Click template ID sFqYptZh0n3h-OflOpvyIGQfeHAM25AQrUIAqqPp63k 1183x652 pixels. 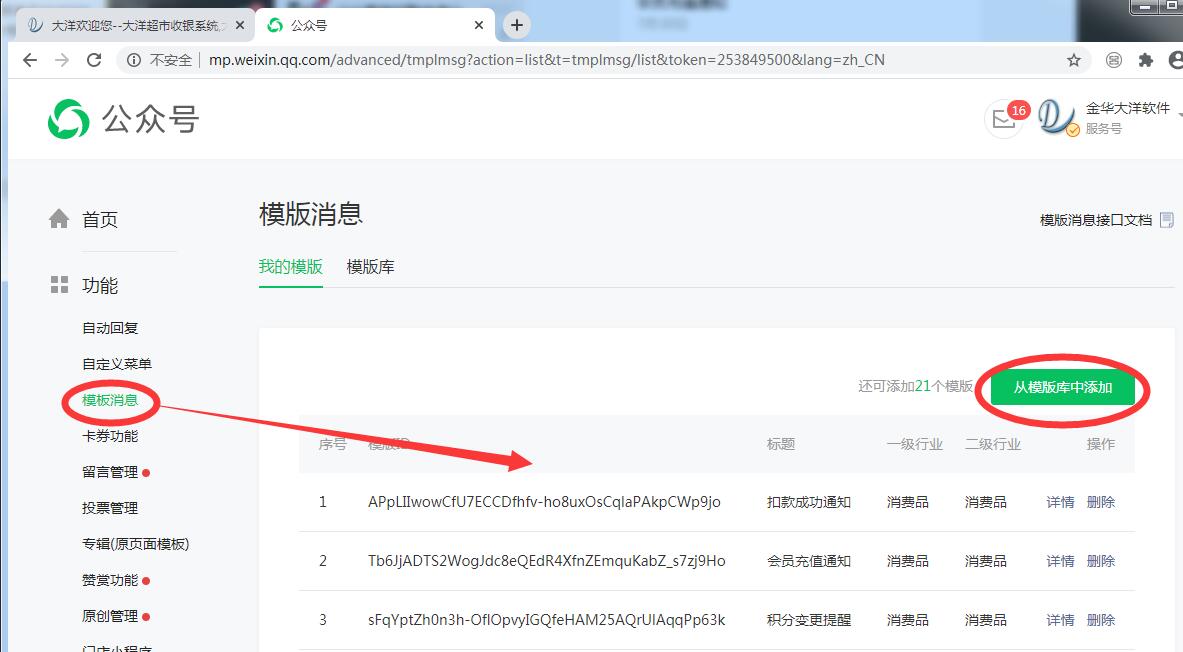tap(546, 620)
